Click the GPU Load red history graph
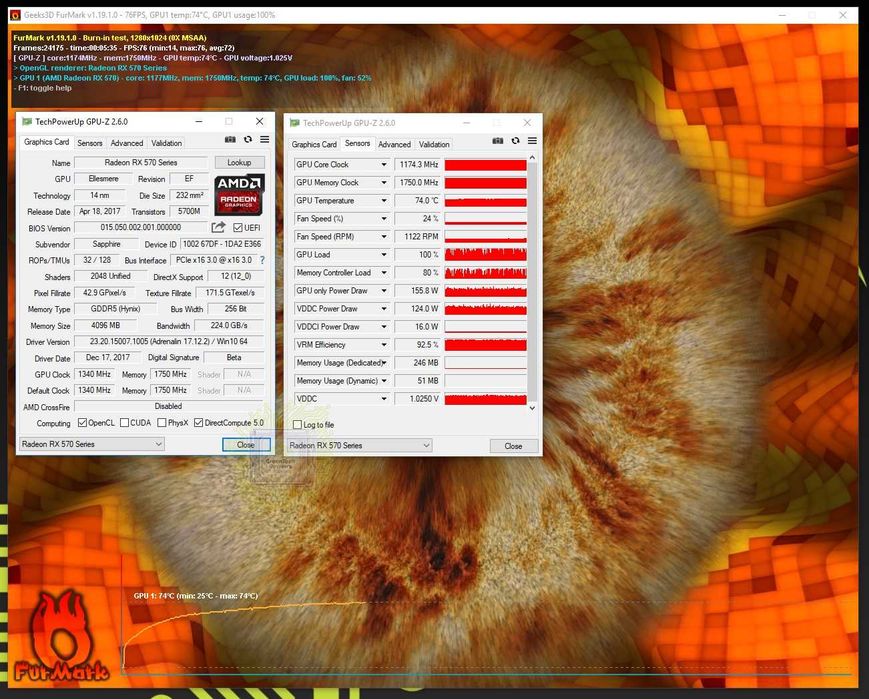The width and height of the screenshot is (869, 699). pos(485,254)
